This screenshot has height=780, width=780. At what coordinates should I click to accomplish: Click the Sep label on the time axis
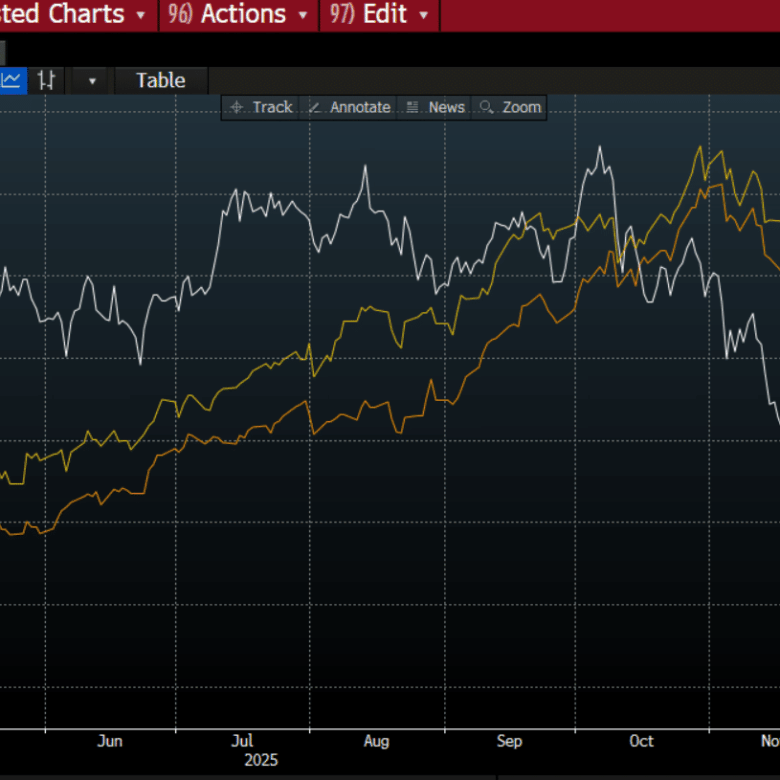[x=509, y=741]
